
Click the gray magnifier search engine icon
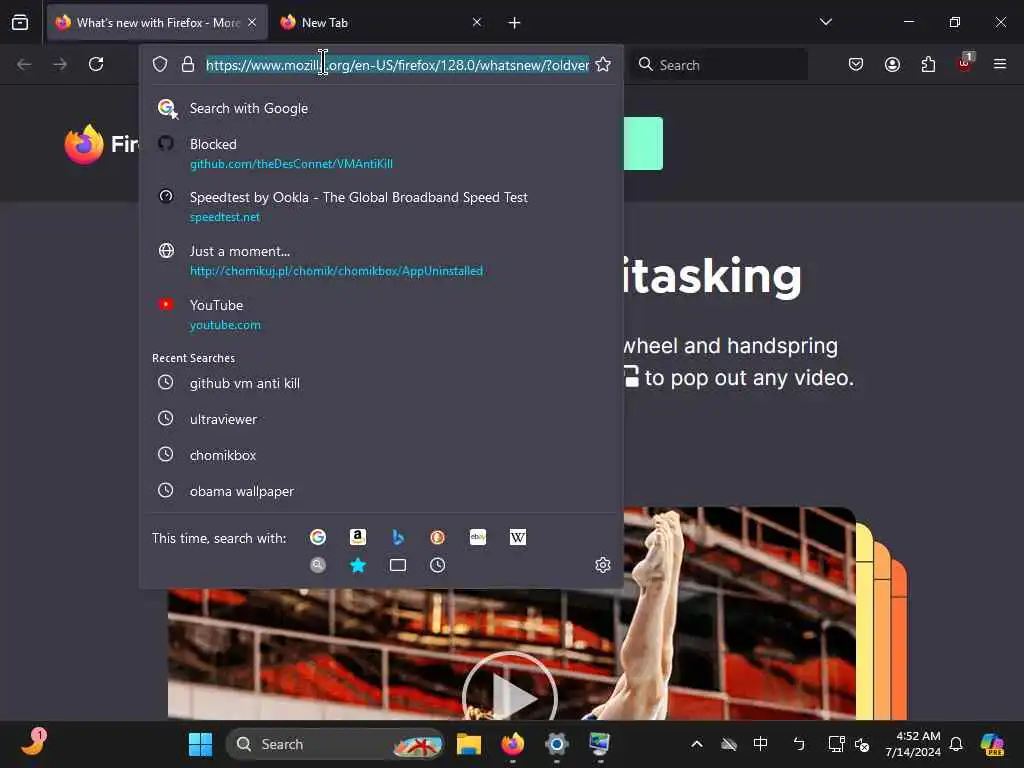pos(318,565)
